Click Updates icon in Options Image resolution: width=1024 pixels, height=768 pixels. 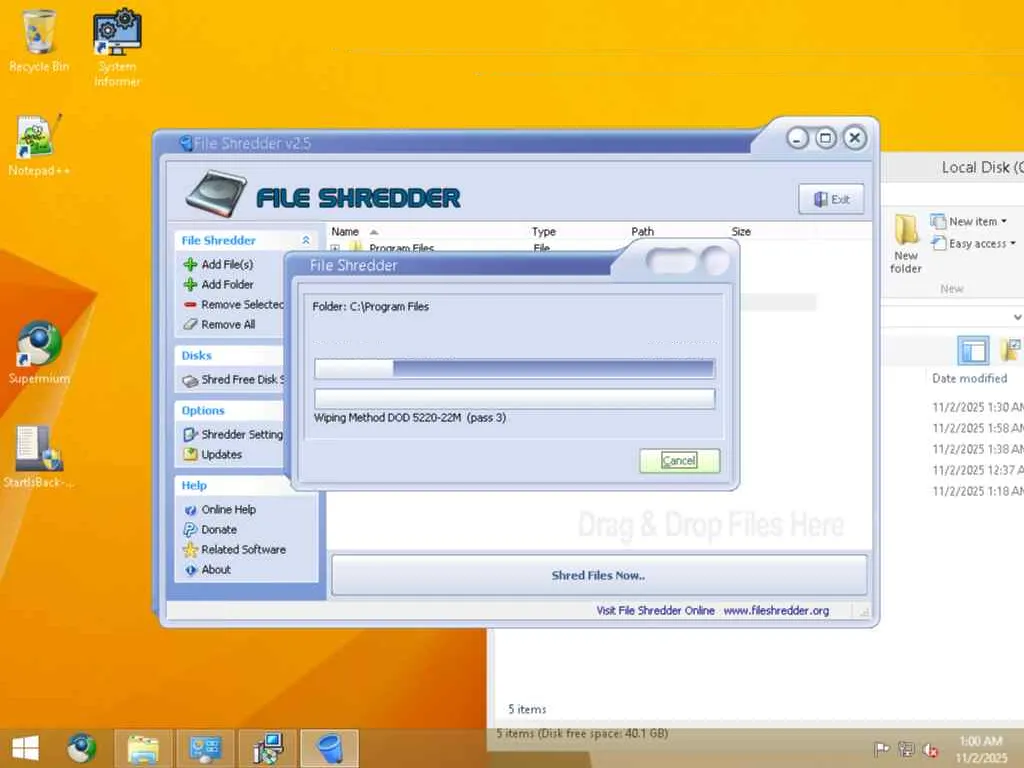[x=191, y=455]
